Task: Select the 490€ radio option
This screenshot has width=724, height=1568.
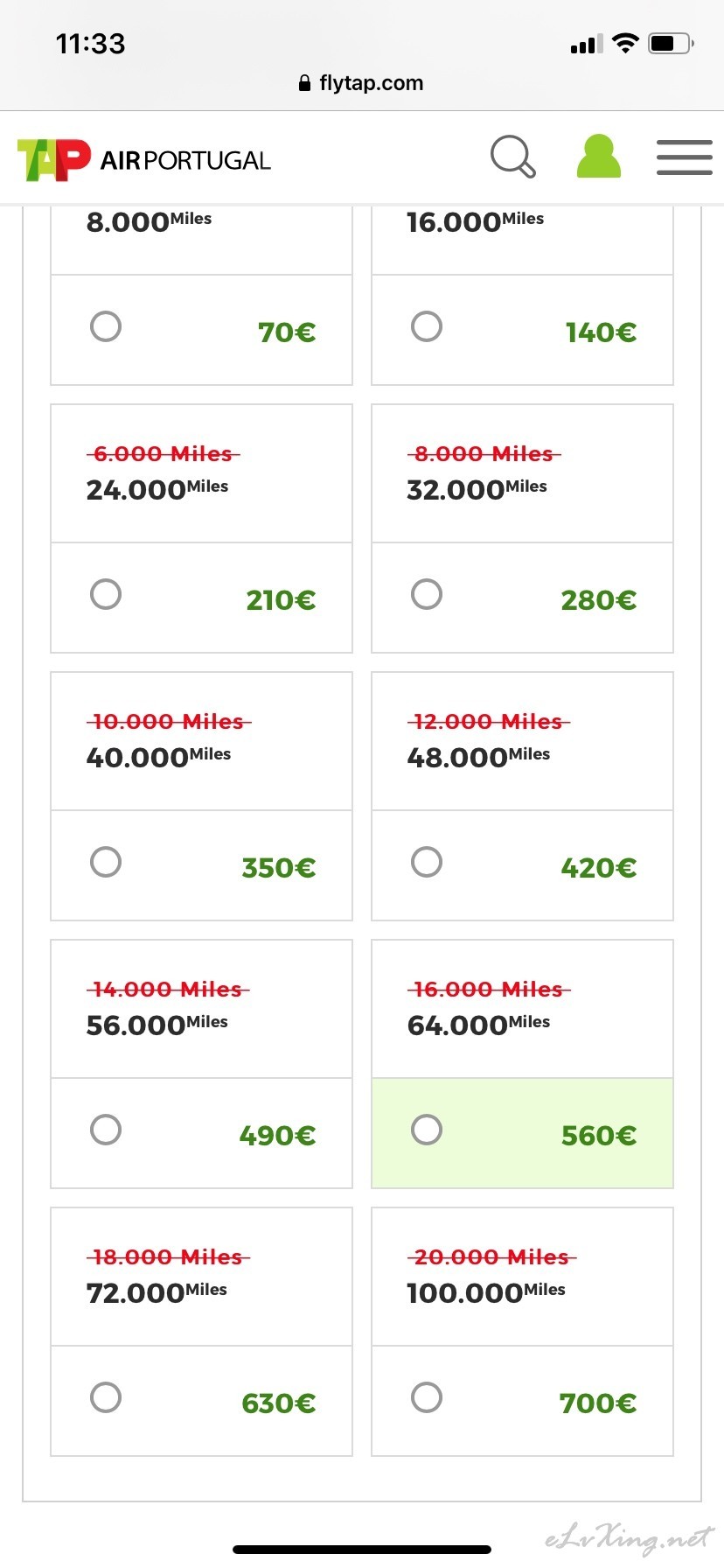Action: (x=106, y=1130)
